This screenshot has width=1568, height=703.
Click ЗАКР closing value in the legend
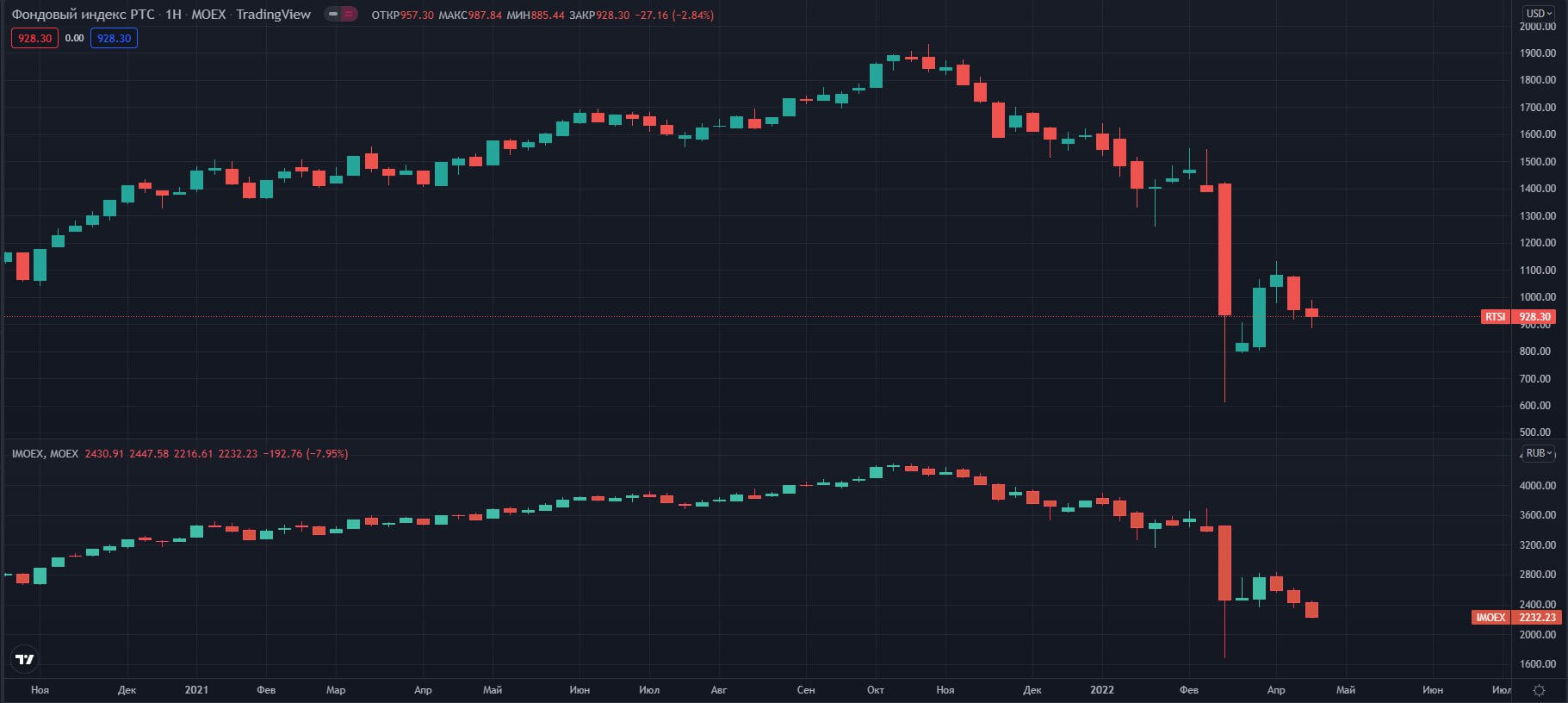click(599, 15)
